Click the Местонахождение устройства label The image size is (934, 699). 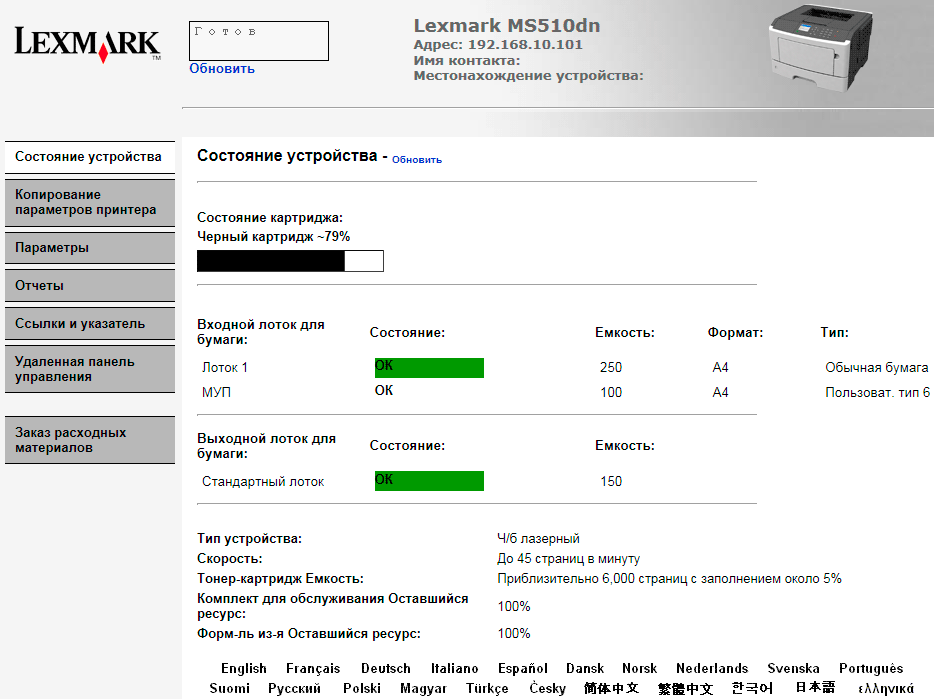pyautogui.click(x=528, y=76)
